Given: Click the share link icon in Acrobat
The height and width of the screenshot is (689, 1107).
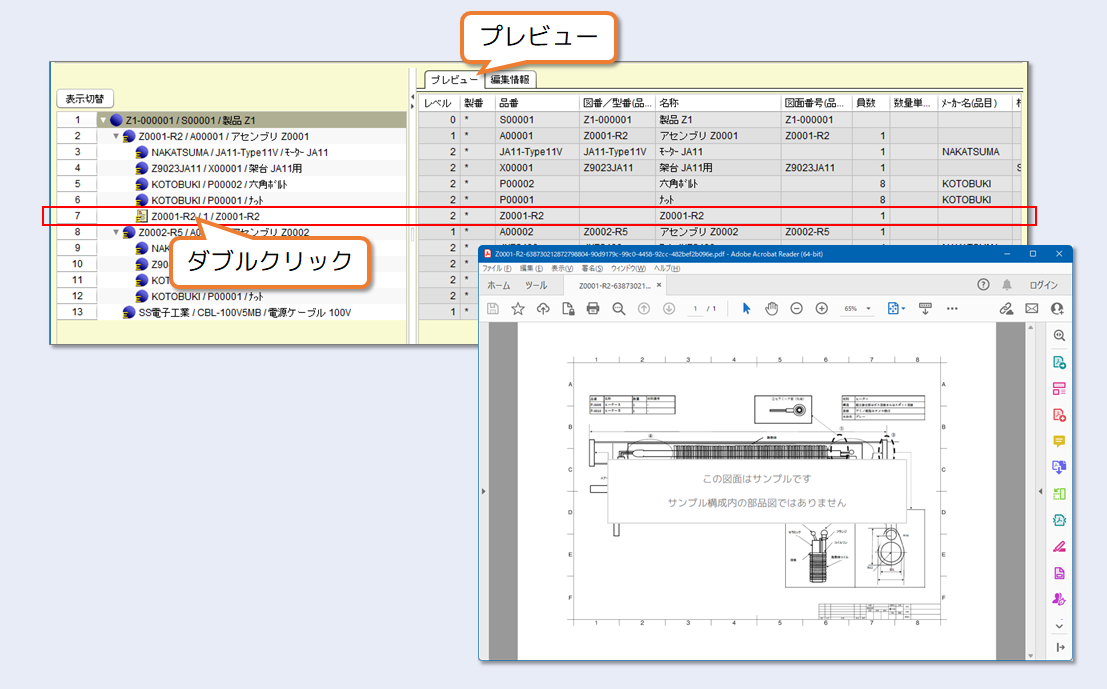Looking at the screenshot, I should coord(1006,308).
